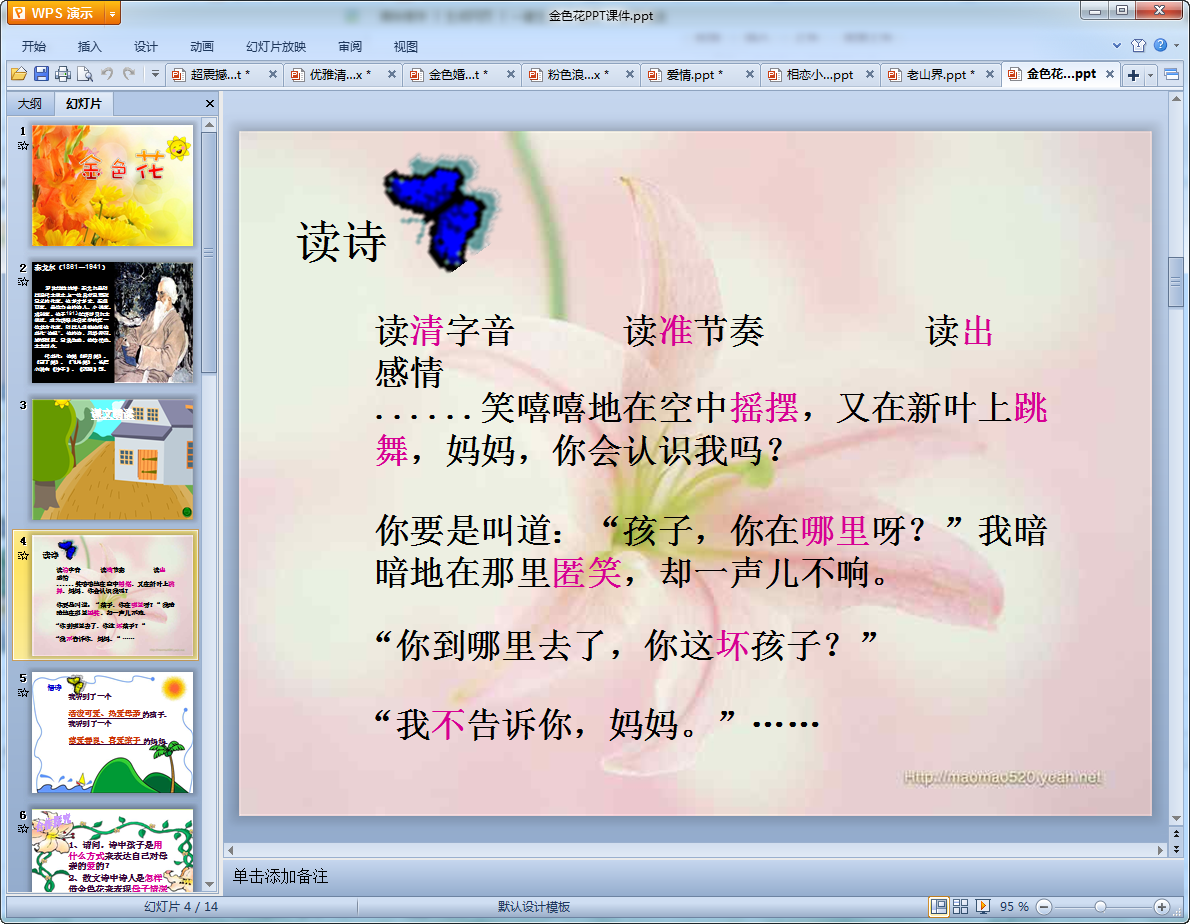Switch to the 老山界.ppt document tab

[940, 74]
